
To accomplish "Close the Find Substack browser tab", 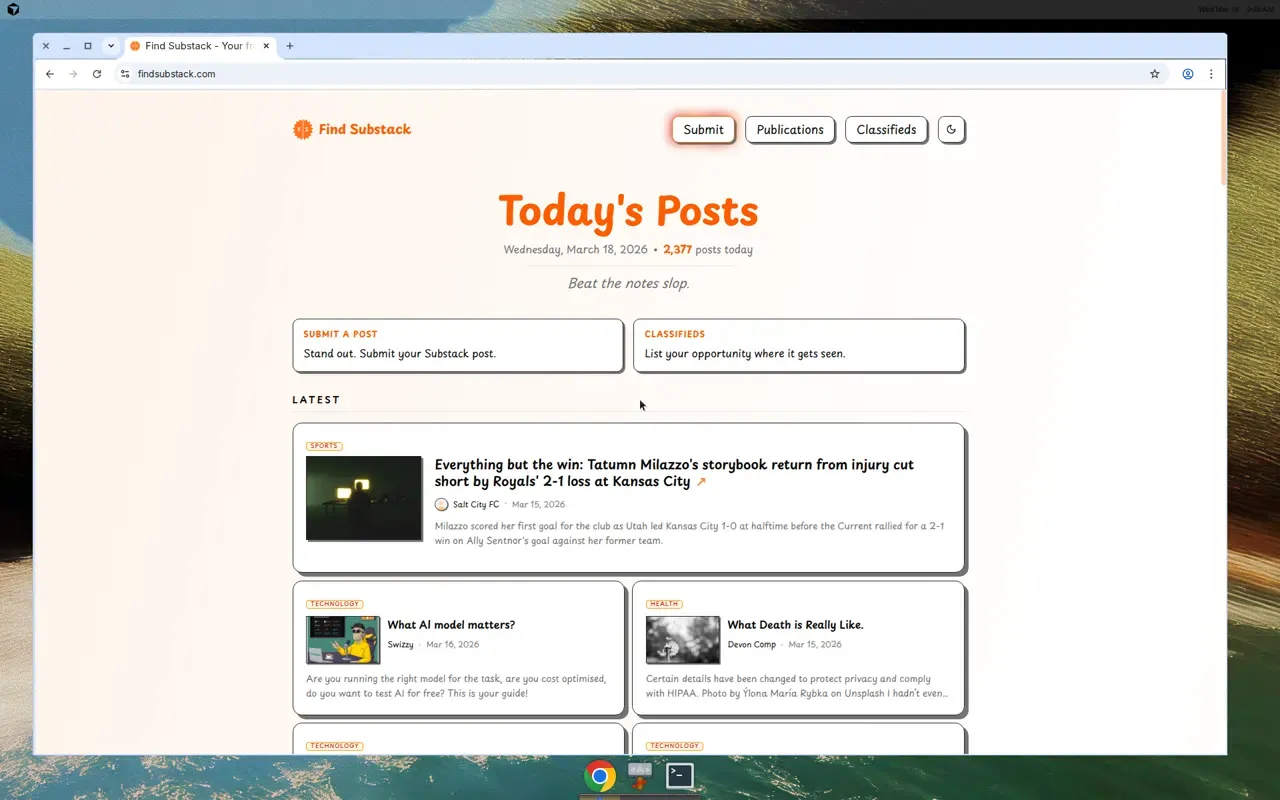I will coord(266,46).
